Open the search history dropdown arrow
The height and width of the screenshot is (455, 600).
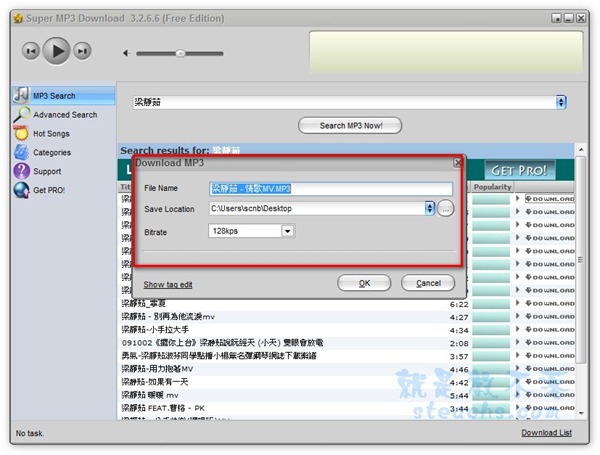click(561, 102)
